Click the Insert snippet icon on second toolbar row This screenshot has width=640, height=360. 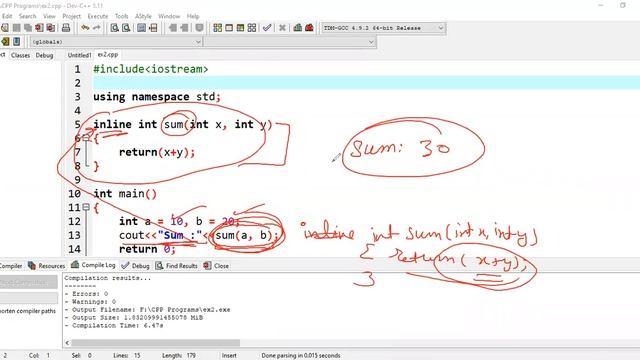coord(5,42)
